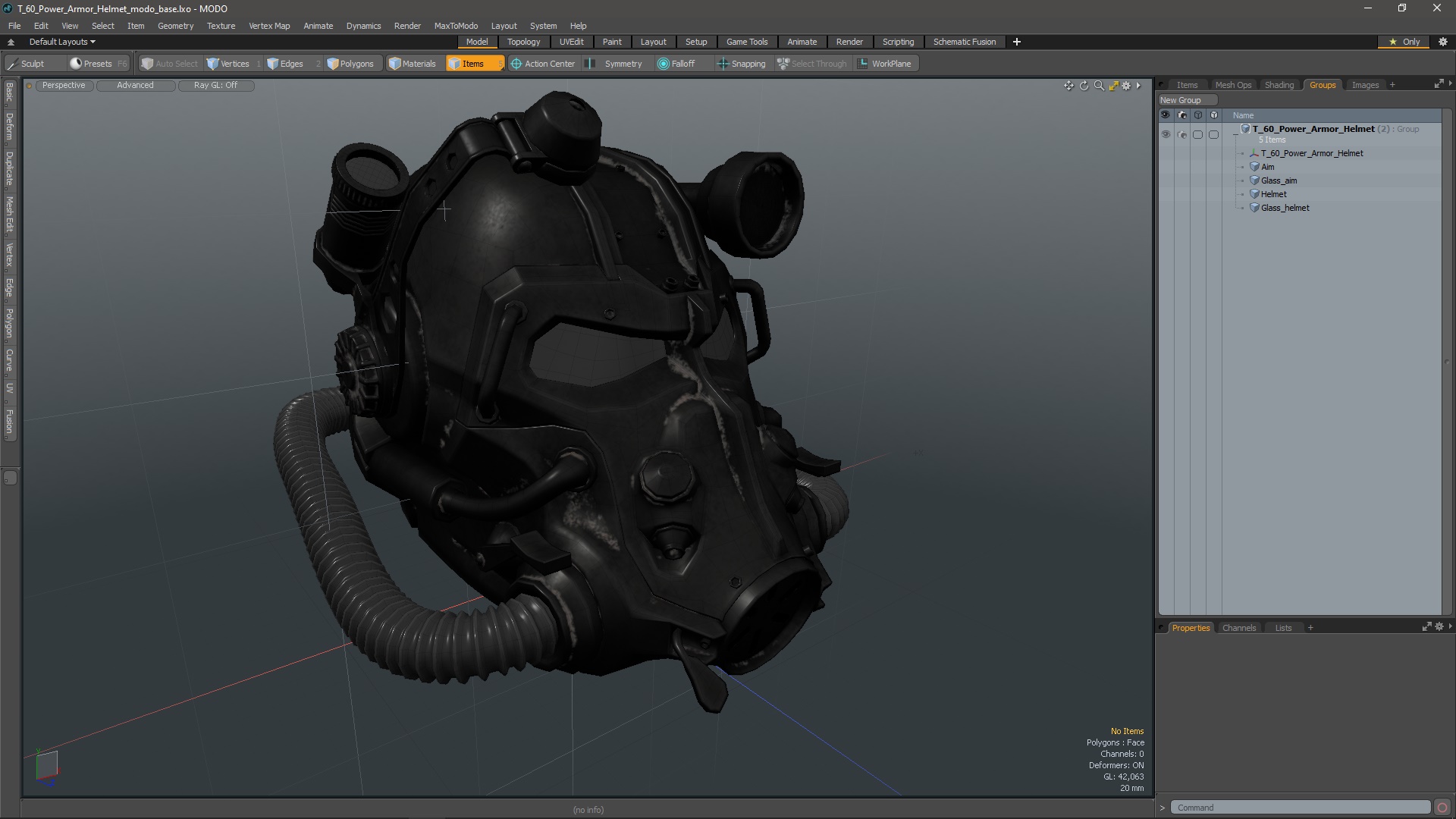Click the record button beside Command field

click(1442, 808)
